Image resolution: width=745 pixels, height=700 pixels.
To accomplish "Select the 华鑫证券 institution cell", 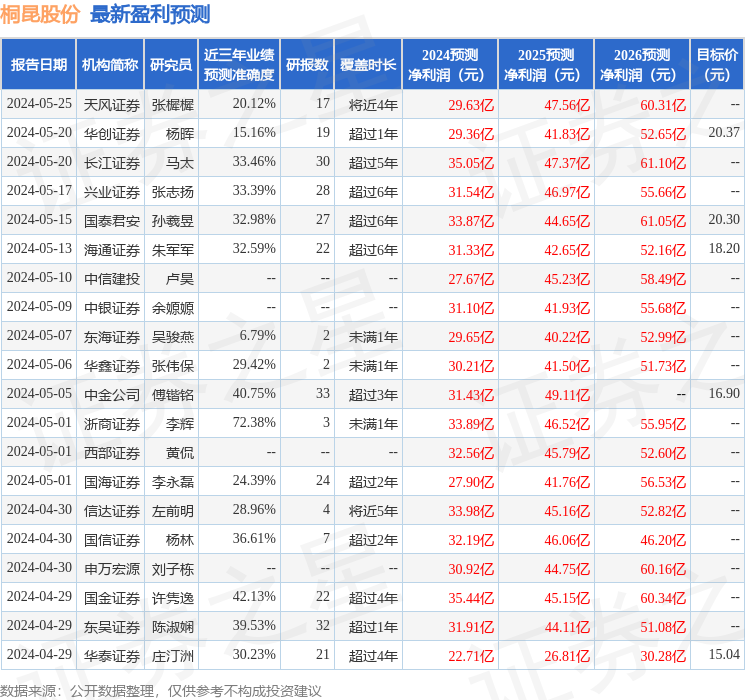I will tap(112, 366).
